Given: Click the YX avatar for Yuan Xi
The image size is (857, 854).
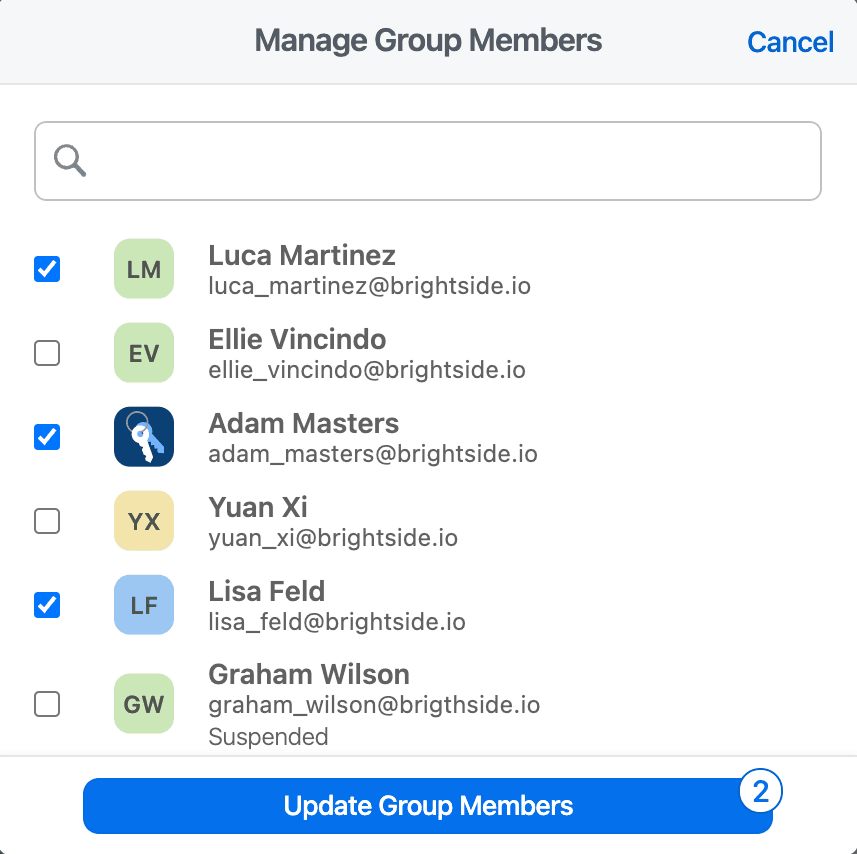Looking at the screenshot, I should (144, 521).
